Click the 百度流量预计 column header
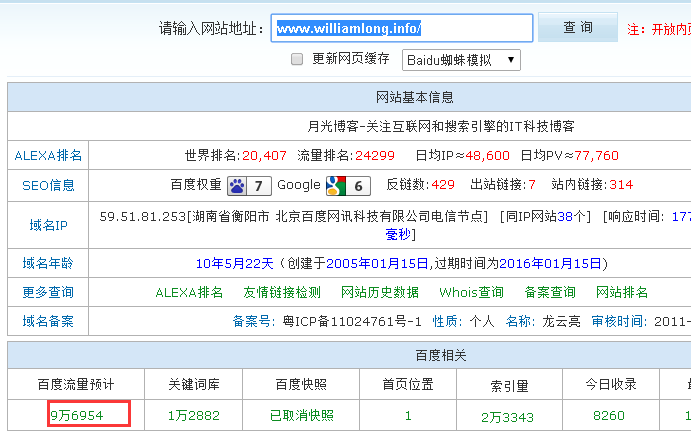The width and height of the screenshot is (691, 436). (x=76, y=384)
